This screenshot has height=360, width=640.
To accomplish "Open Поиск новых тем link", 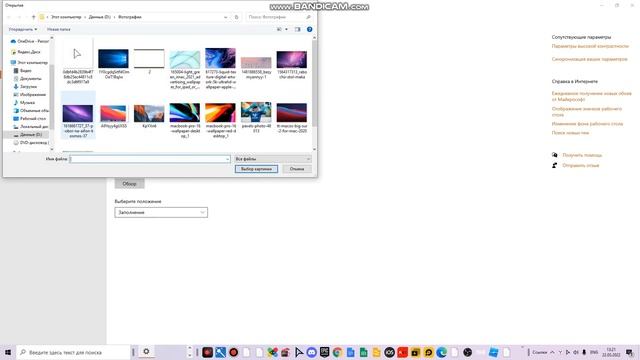I will [x=570, y=133].
